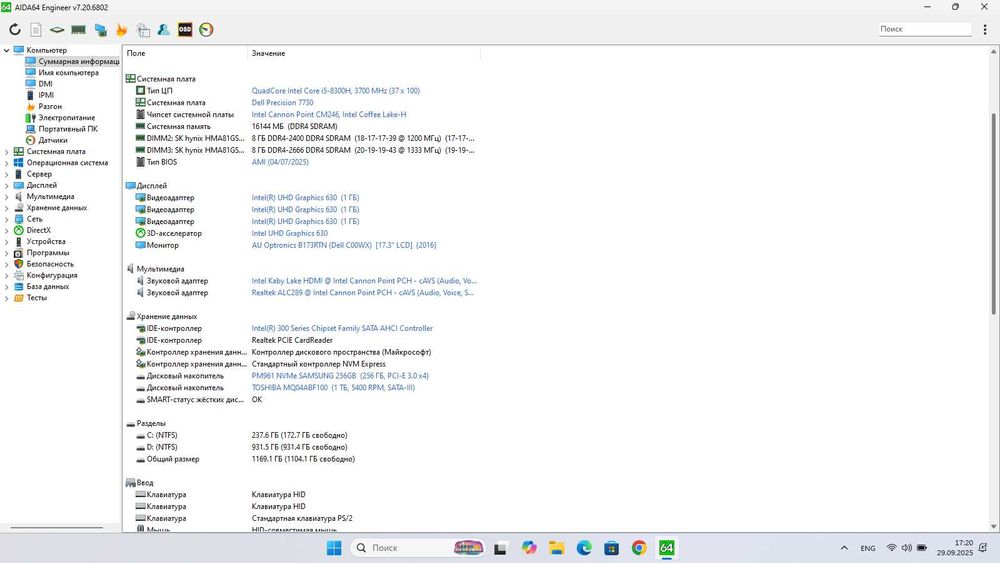The height and width of the screenshot is (563, 1000).
Task: Select Датчики in the tree
Action: [52, 140]
